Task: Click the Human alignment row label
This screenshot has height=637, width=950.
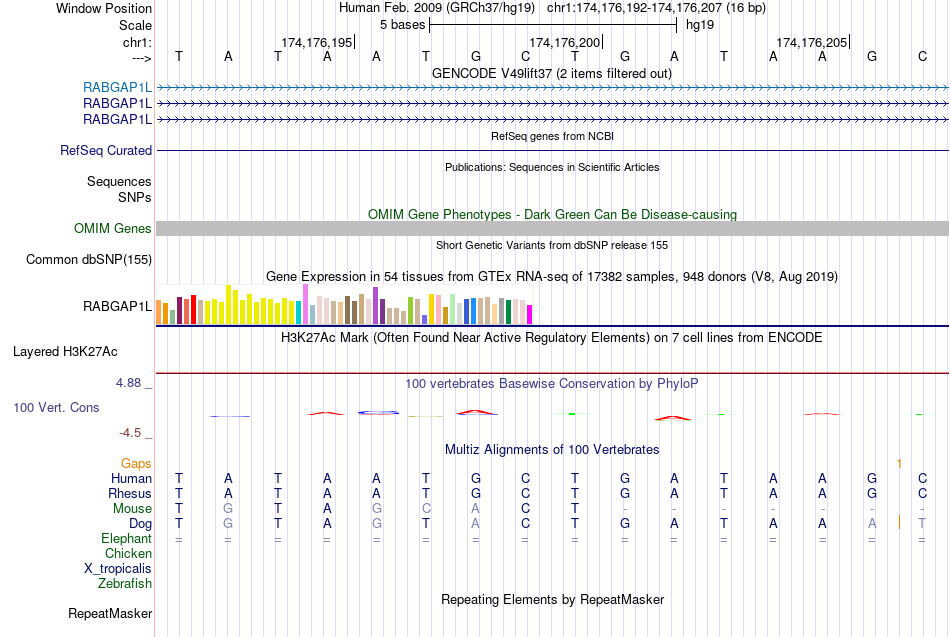Action: (x=131, y=479)
